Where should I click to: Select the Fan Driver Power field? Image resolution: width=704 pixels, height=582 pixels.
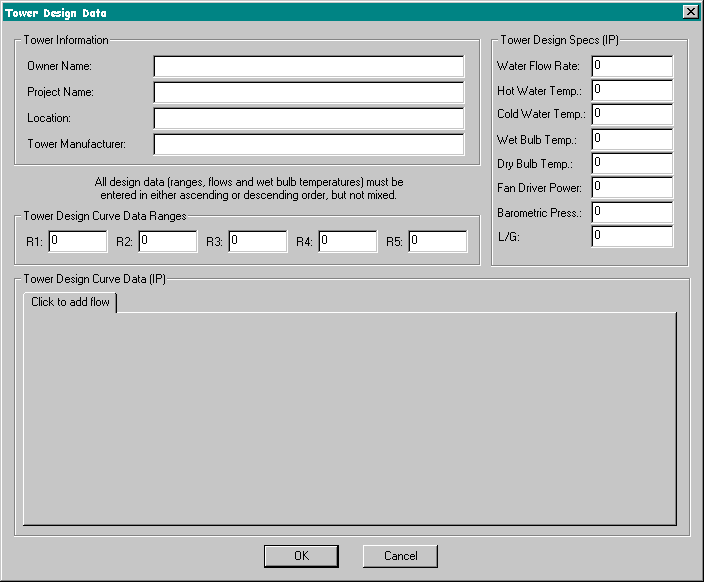point(632,187)
